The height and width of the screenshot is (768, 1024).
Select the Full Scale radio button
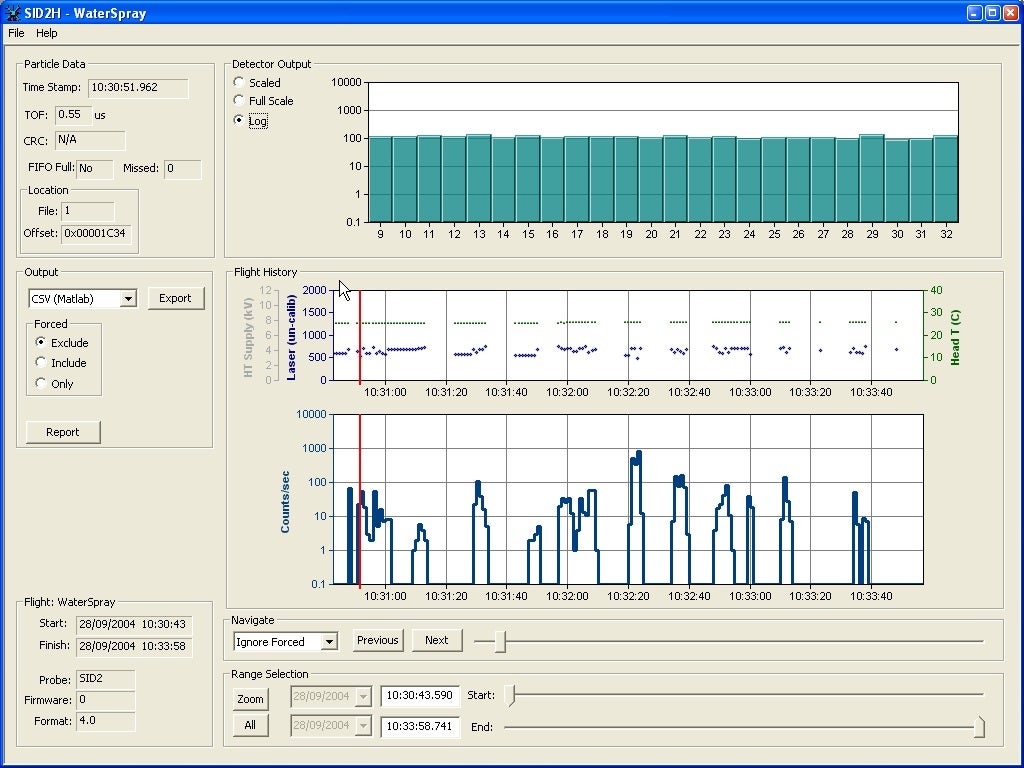pyautogui.click(x=239, y=100)
